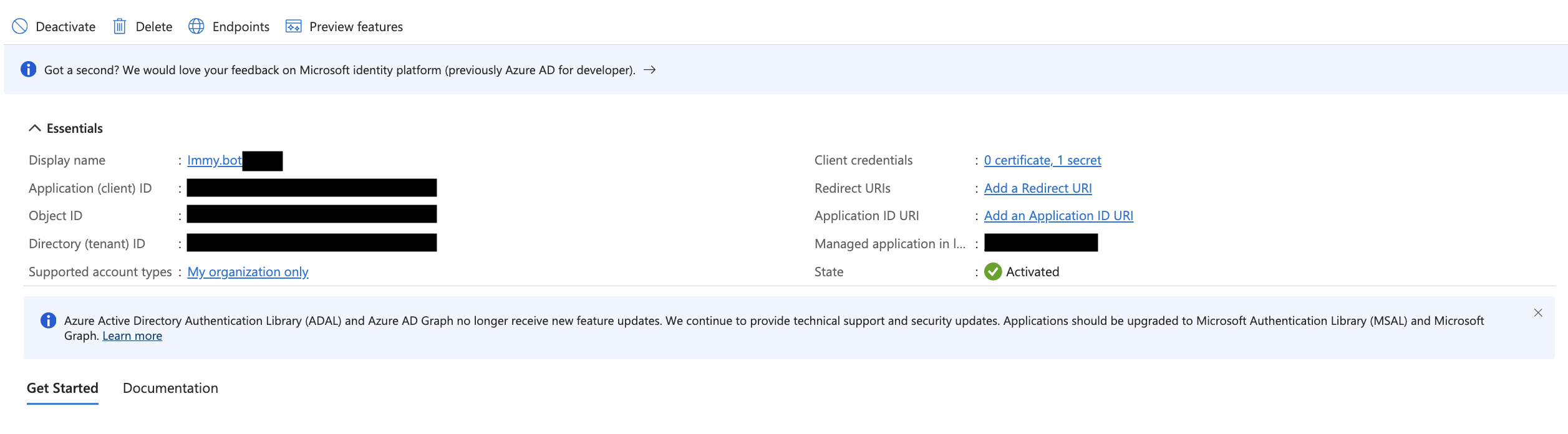
Task: Click the Delete trash can icon
Action: 119,26
